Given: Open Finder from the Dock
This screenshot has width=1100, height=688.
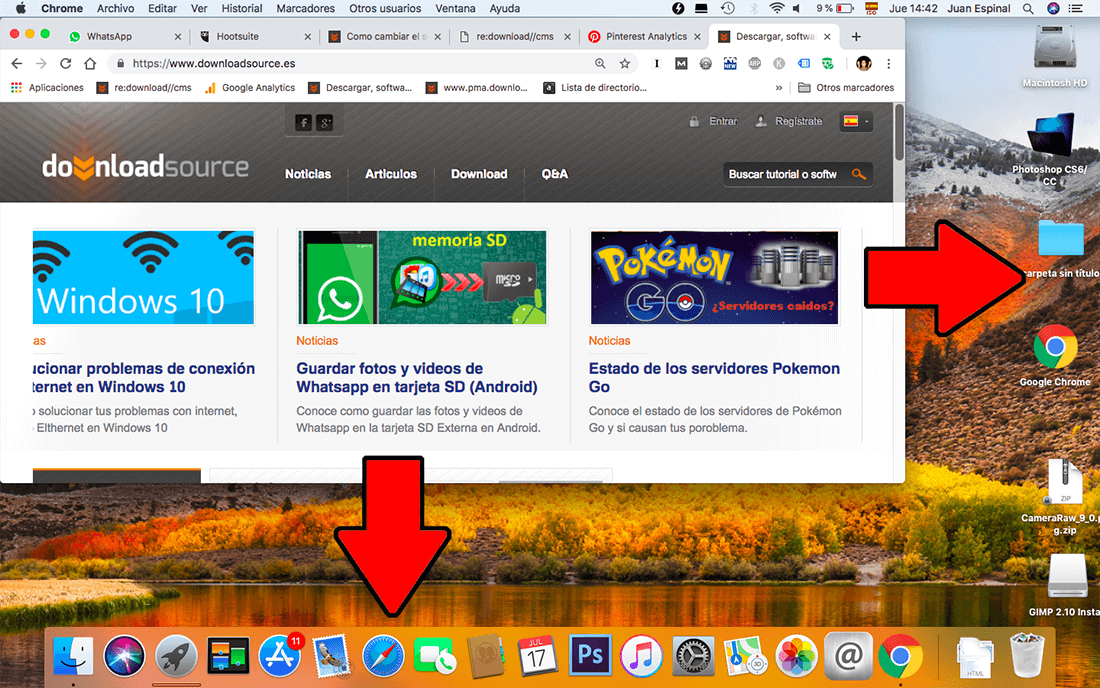Looking at the screenshot, I should [73, 656].
